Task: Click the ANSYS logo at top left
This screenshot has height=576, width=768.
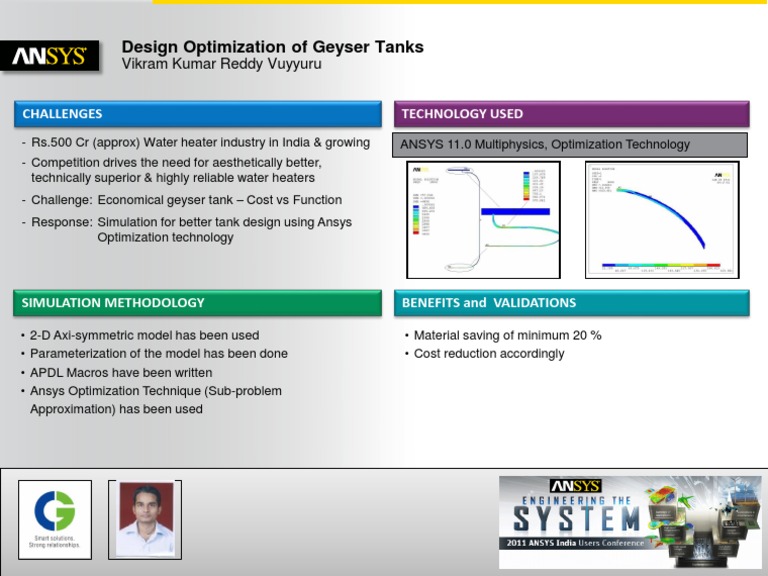Action: [x=49, y=56]
